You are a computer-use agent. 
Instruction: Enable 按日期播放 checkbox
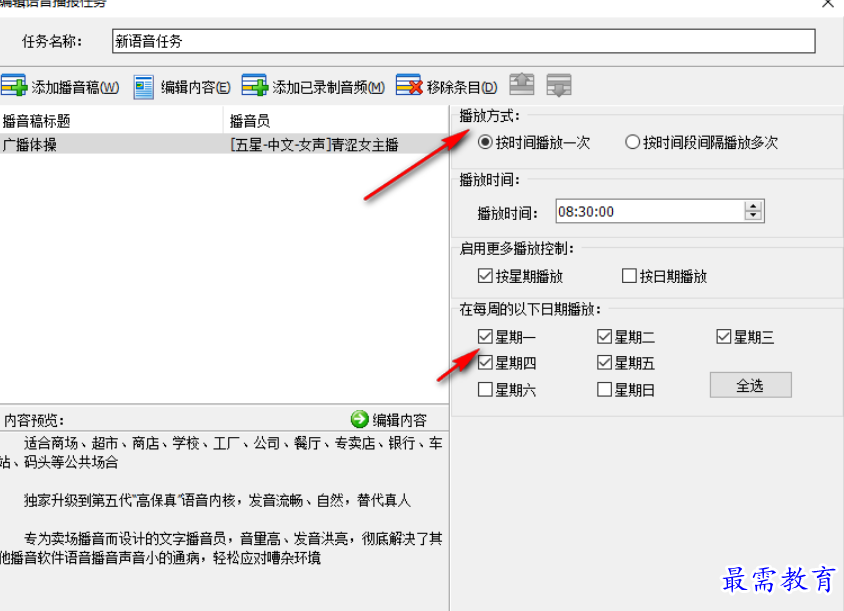click(629, 276)
